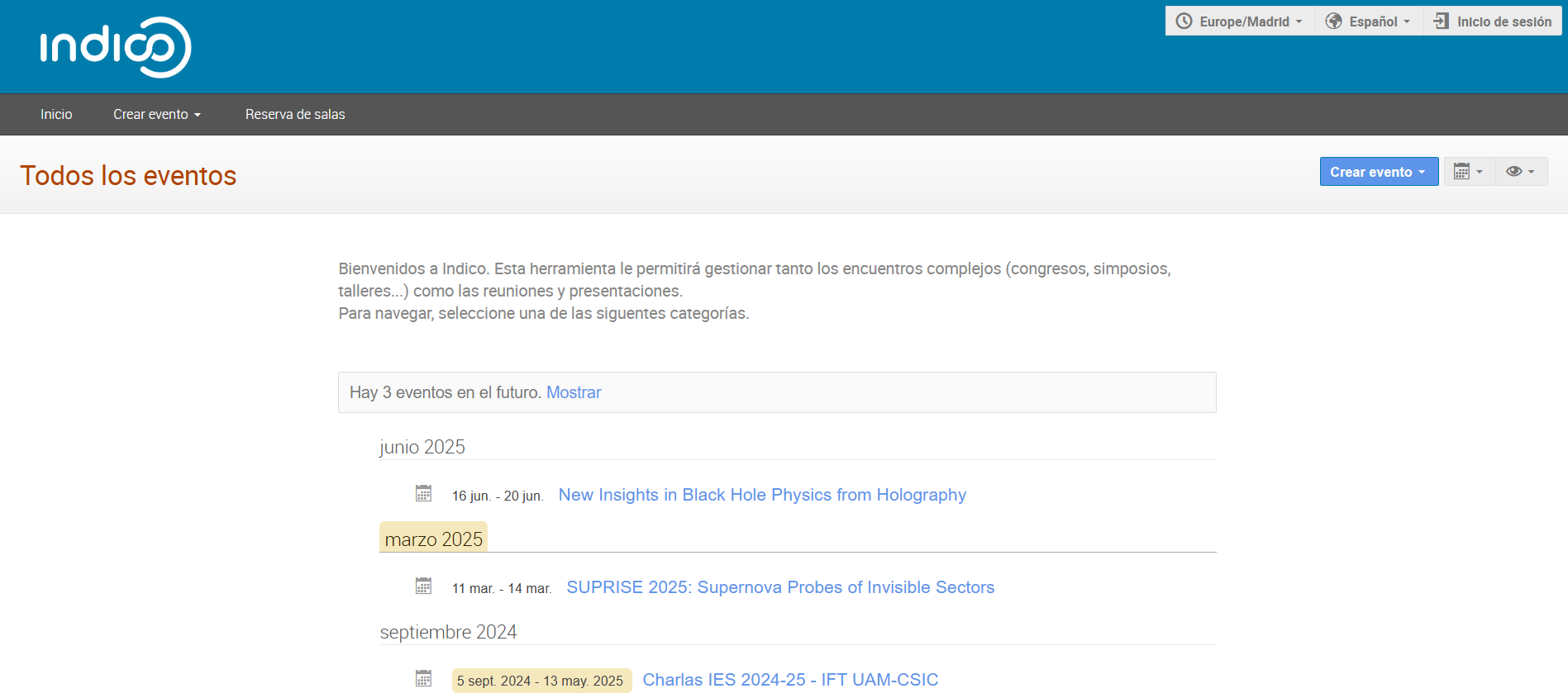Image resolution: width=1568 pixels, height=698 pixels.
Task: Open Charlas IES 2024-25 - IFT UAM-CSIC event
Action: click(791, 680)
